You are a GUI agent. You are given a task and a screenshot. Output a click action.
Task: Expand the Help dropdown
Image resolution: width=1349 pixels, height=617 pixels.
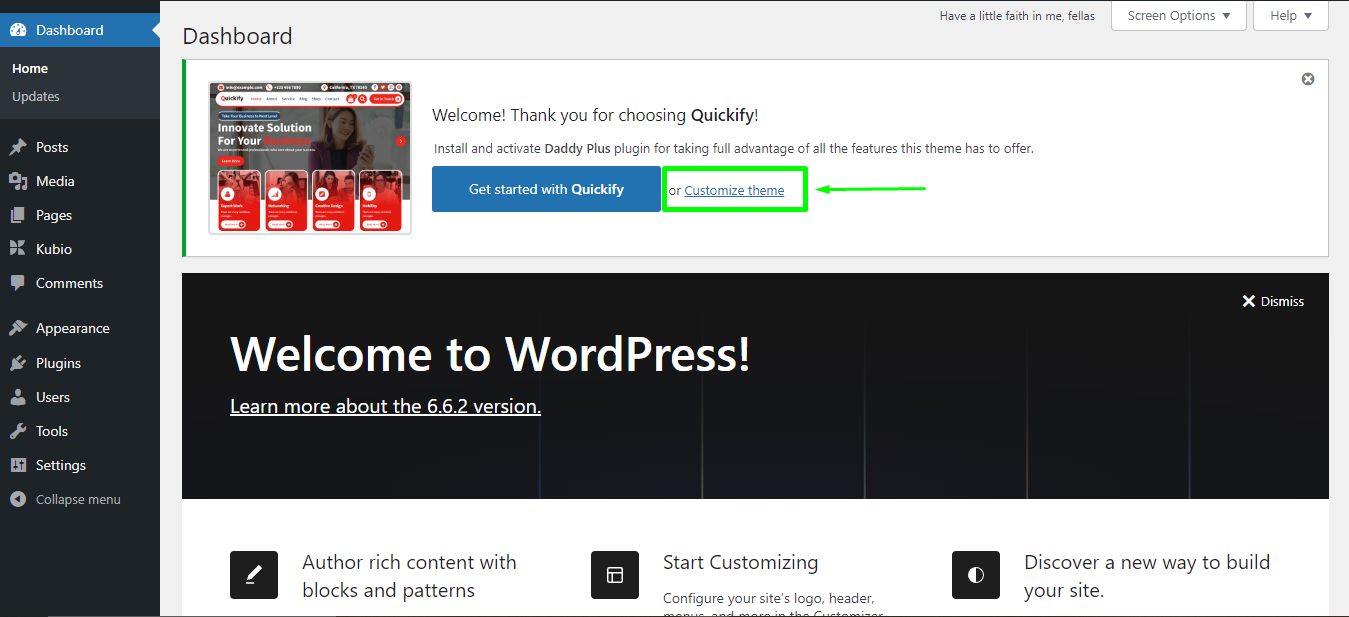(1290, 15)
